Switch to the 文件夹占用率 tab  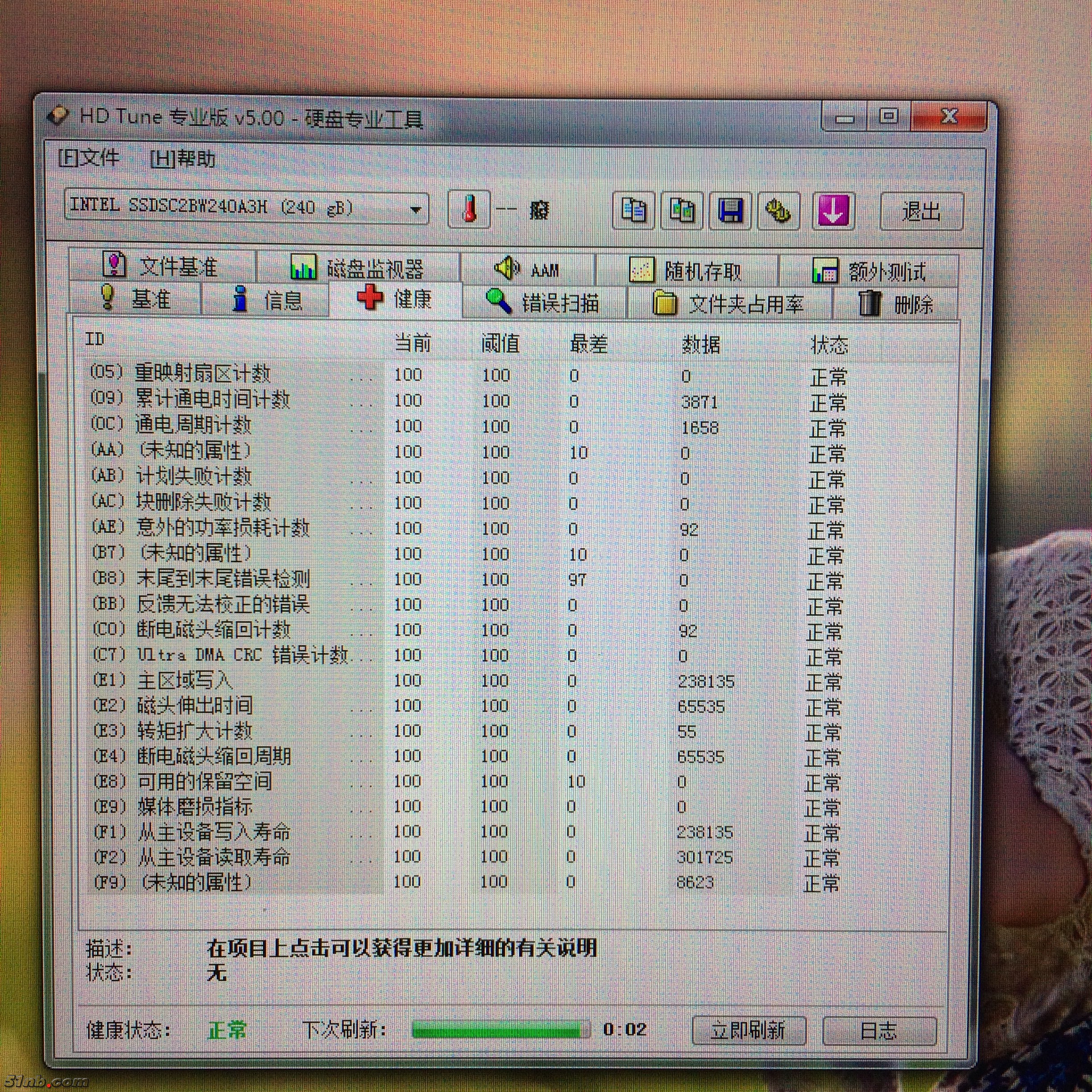point(730,304)
